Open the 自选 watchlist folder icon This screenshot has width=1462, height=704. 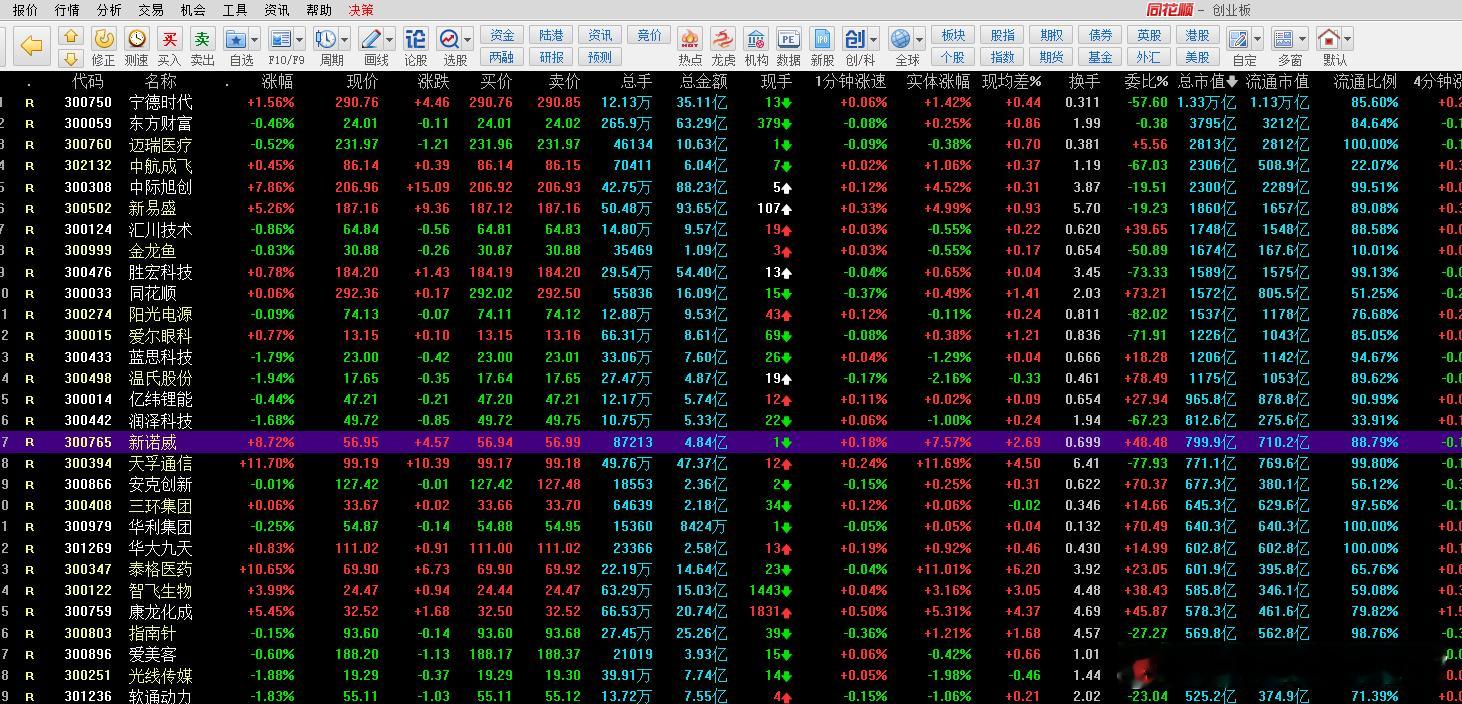[x=236, y=39]
